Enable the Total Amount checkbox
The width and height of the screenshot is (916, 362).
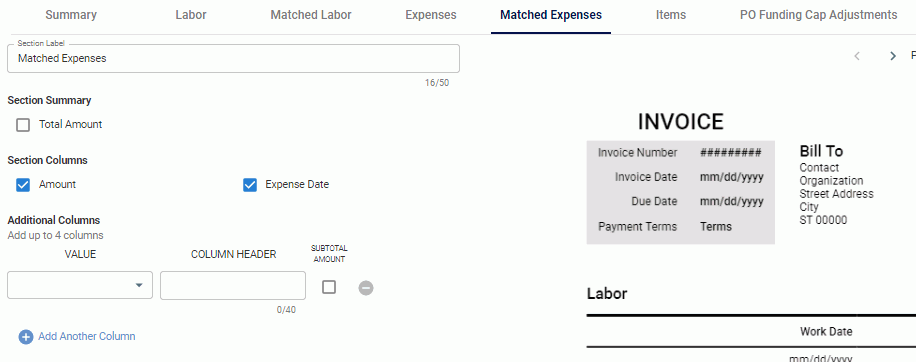pos(23,125)
